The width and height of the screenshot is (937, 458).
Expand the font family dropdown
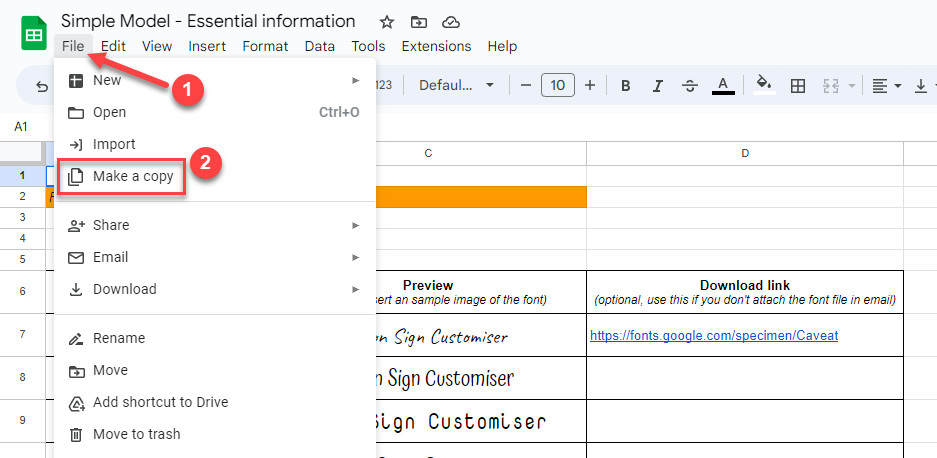[456, 86]
